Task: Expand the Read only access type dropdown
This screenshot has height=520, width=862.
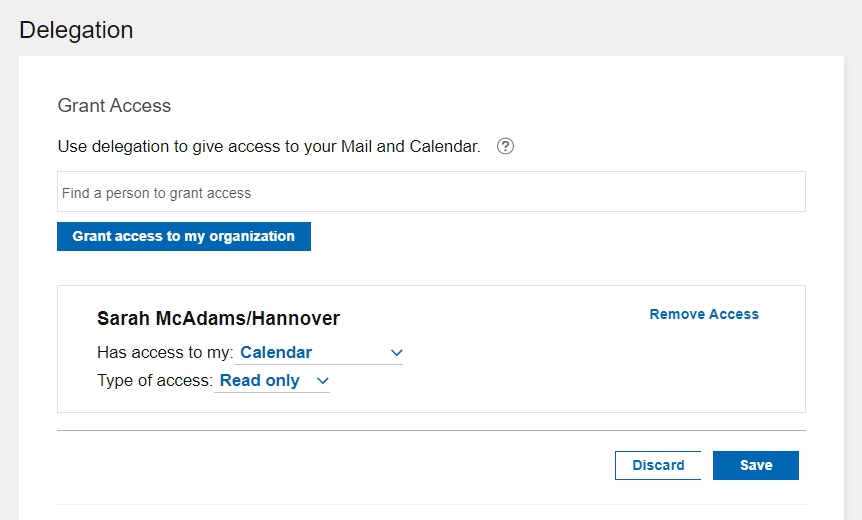Action: 272,381
